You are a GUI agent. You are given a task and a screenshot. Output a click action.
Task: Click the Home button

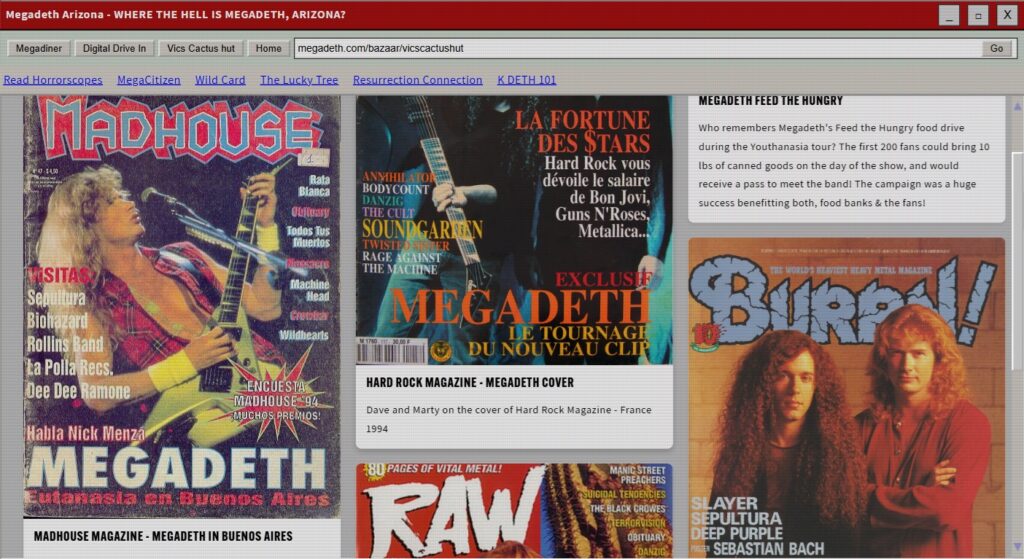[x=268, y=48]
